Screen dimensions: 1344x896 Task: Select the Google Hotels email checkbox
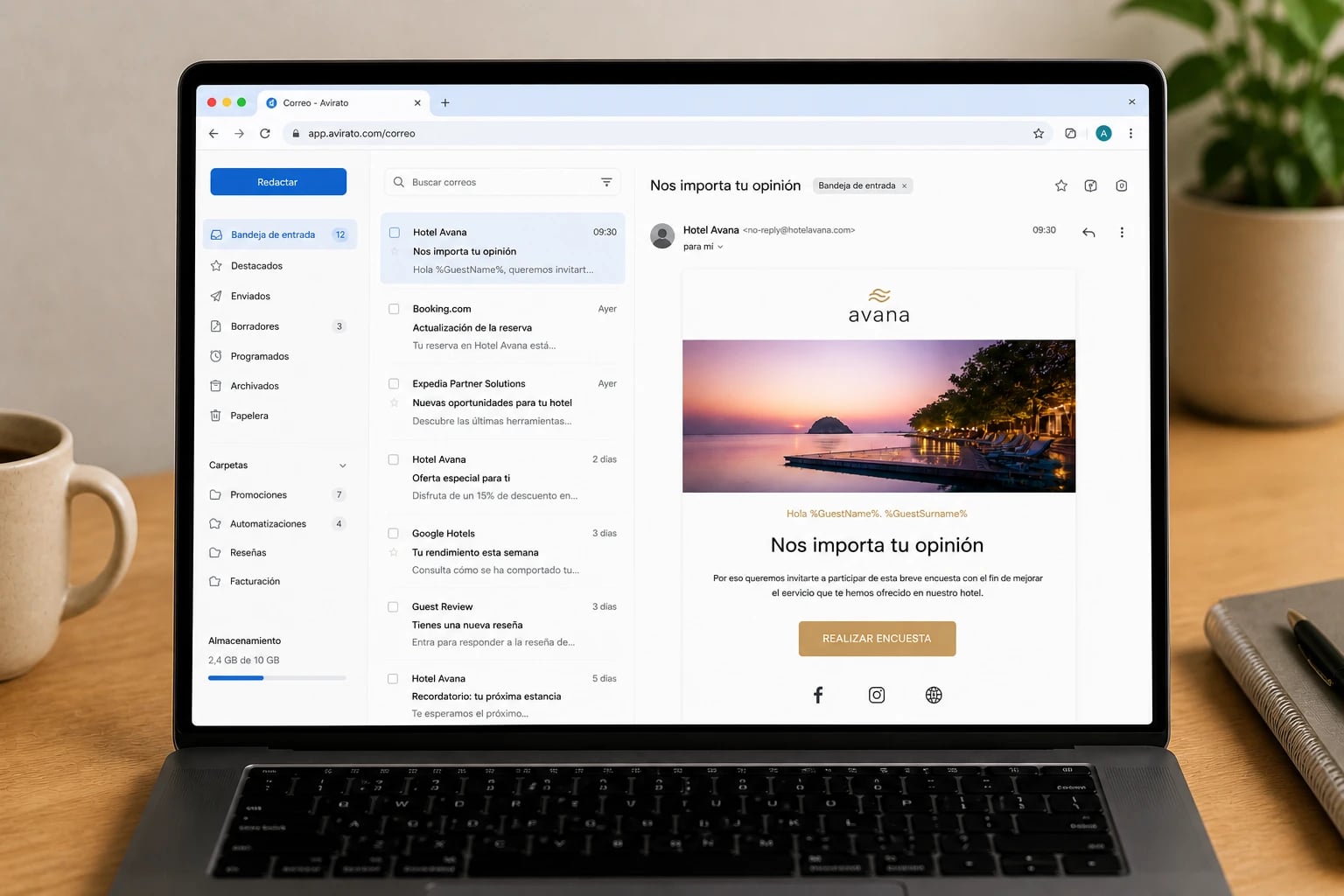(394, 533)
